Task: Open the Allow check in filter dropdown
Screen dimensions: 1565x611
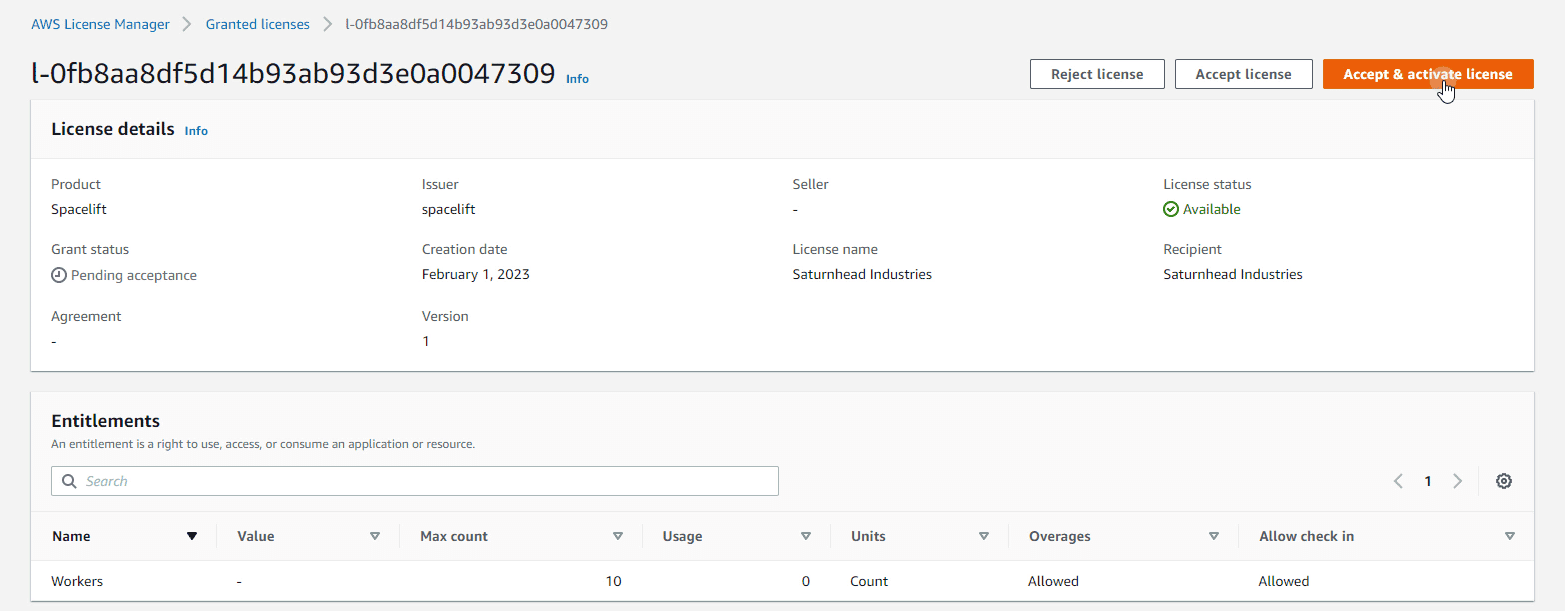Action: click(x=1510, y=536)
